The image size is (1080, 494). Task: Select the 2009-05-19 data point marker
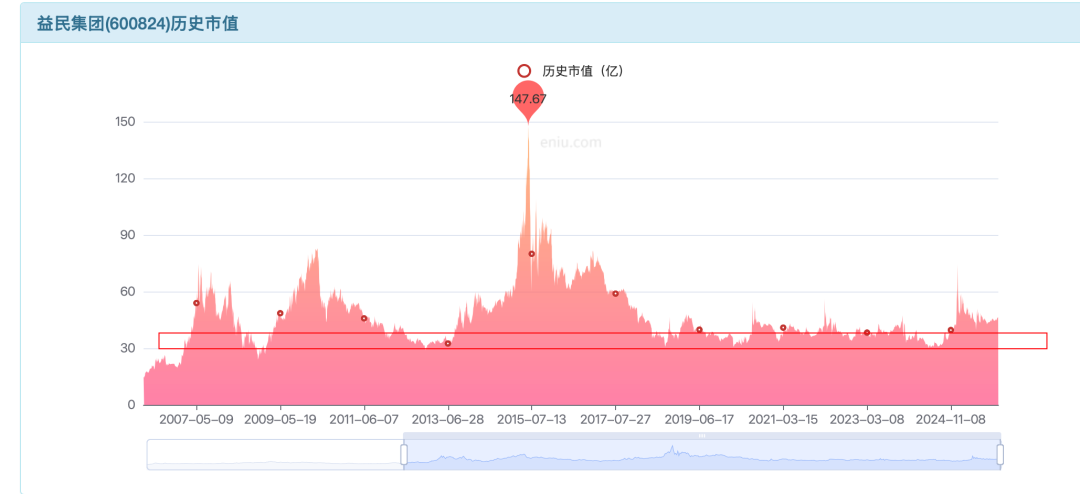[280, 313]
